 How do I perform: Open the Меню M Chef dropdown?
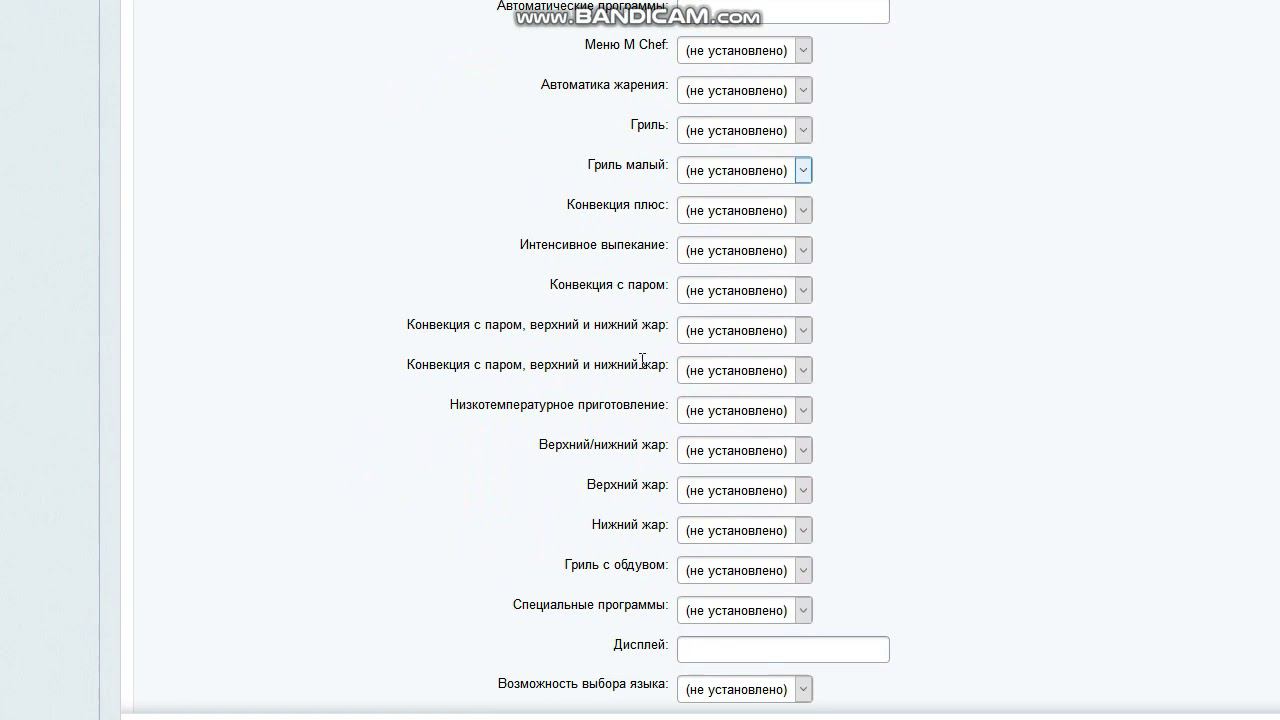click(744, 50)
